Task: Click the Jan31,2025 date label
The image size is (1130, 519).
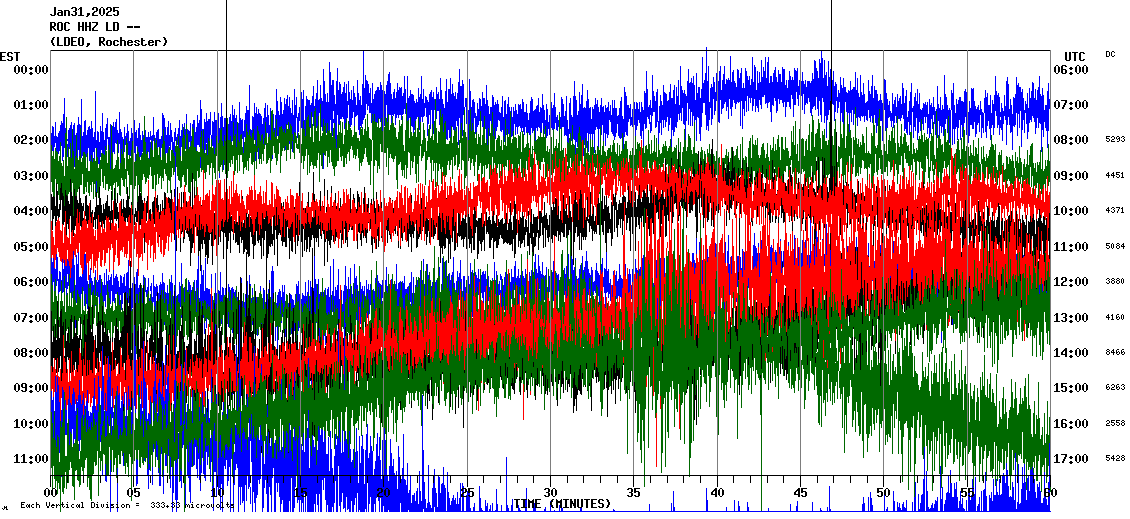Action: pos(84,12)
